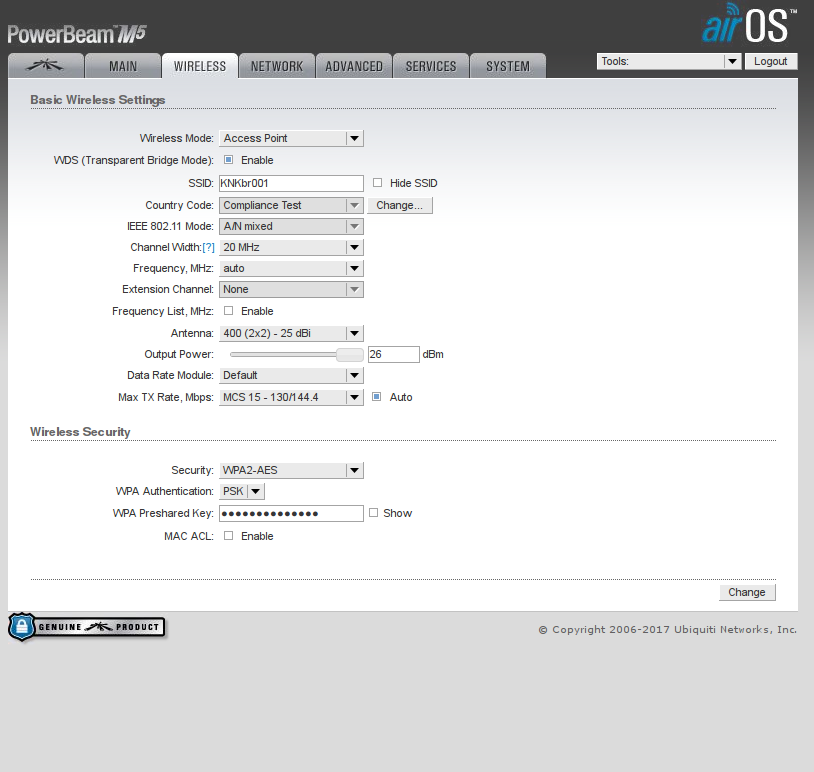The image size is (814, 772).
Task: Click the Logout button
Action: (x=771, y=61)
